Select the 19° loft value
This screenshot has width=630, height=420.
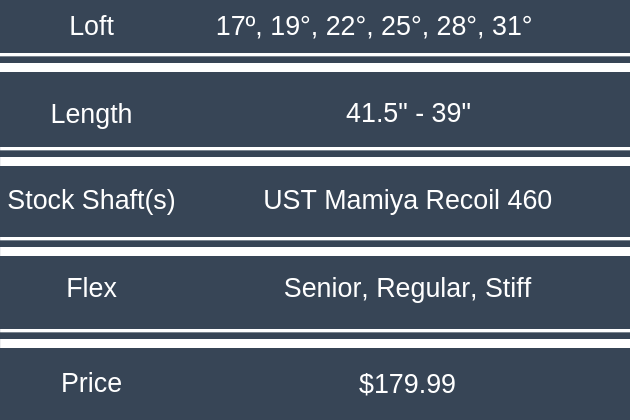291,26
